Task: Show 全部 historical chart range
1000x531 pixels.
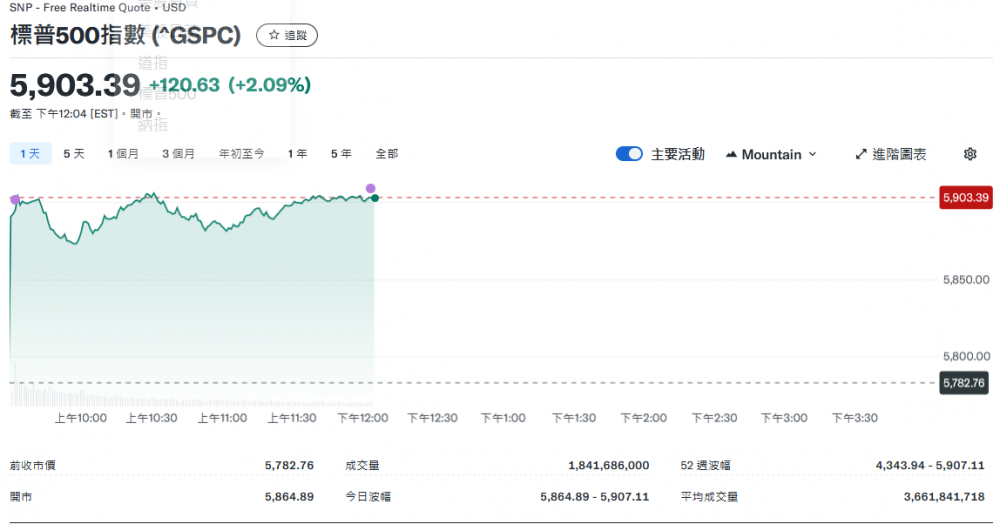Action: pyautogui.click(x=387, y=153)
